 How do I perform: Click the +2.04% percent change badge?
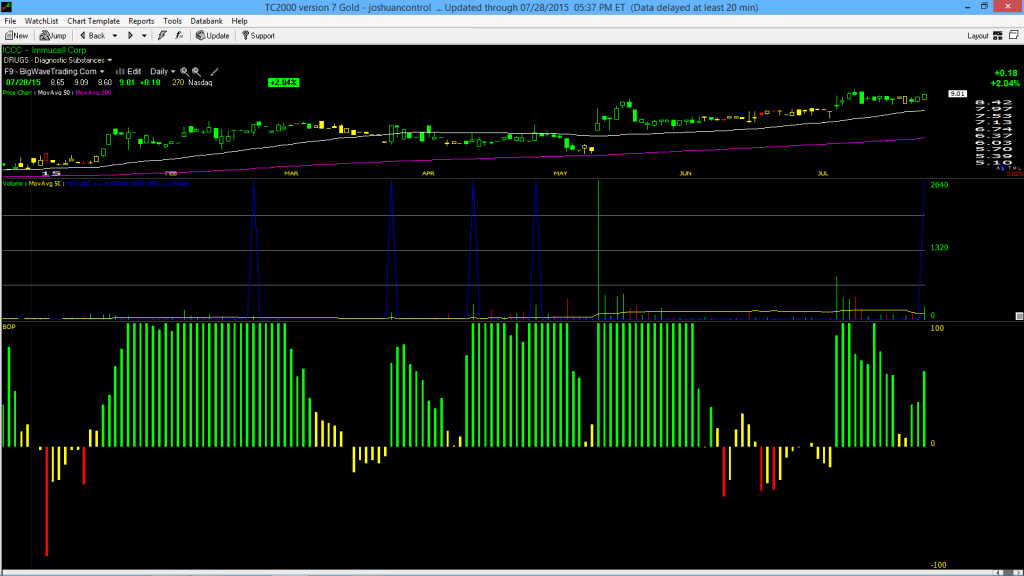(283, 83)
